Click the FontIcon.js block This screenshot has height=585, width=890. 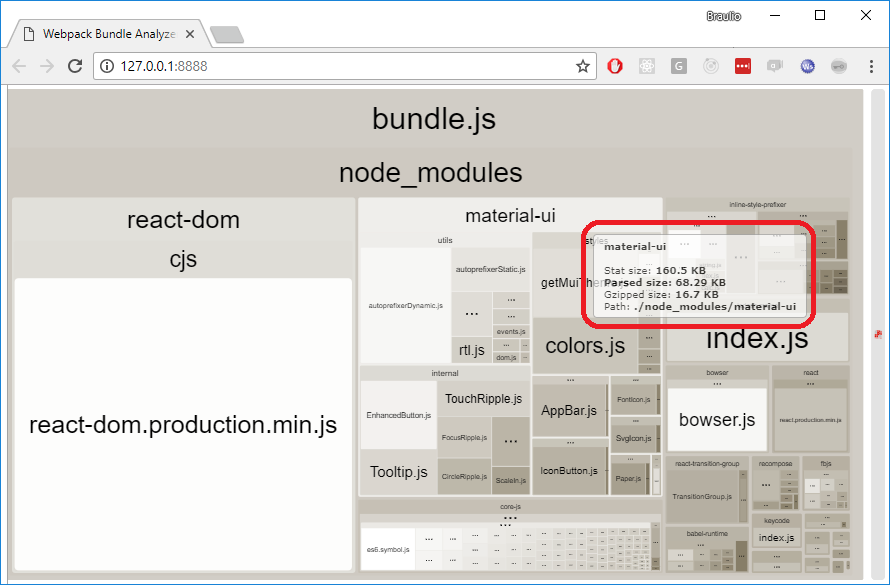633,399
